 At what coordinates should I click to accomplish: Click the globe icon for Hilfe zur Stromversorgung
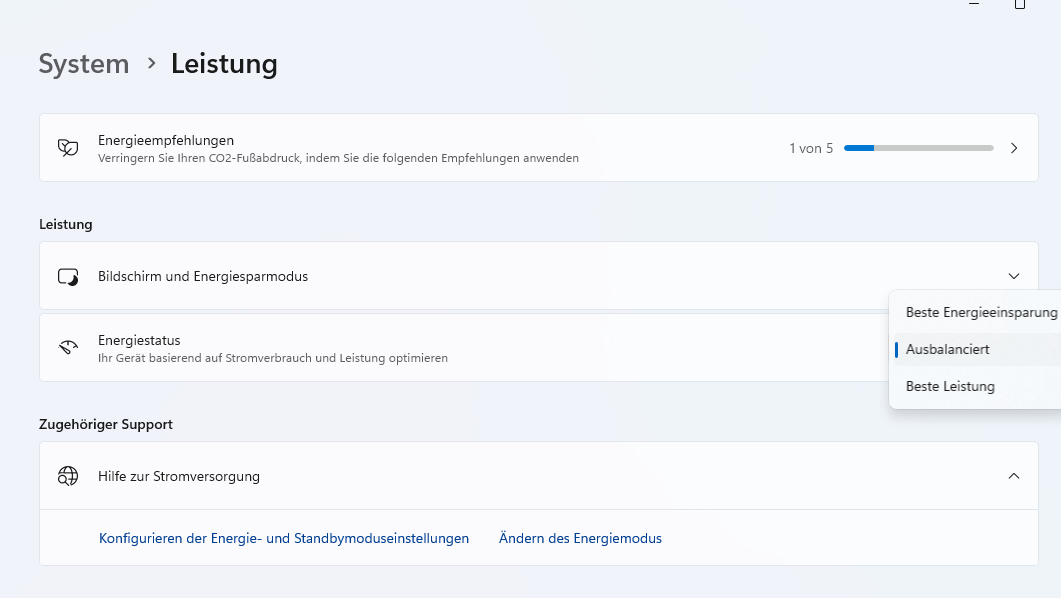point(68,476)
